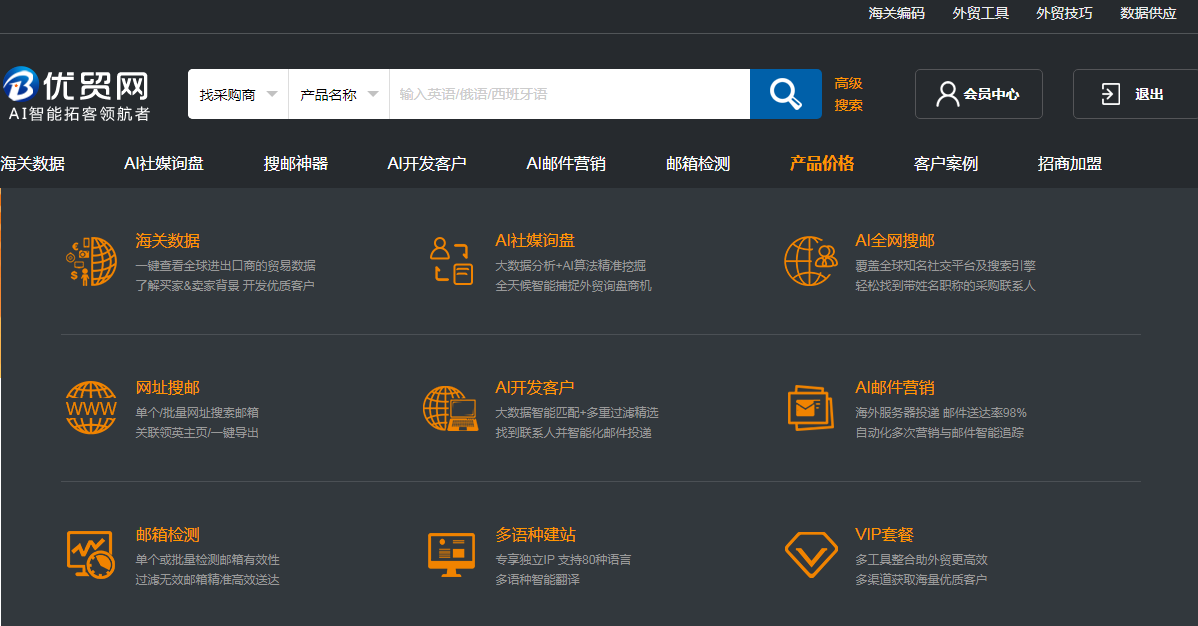This screenshot has width=1198, height=626.
Task: Open the 会员中心 button label
Action: tap(991, 94)
